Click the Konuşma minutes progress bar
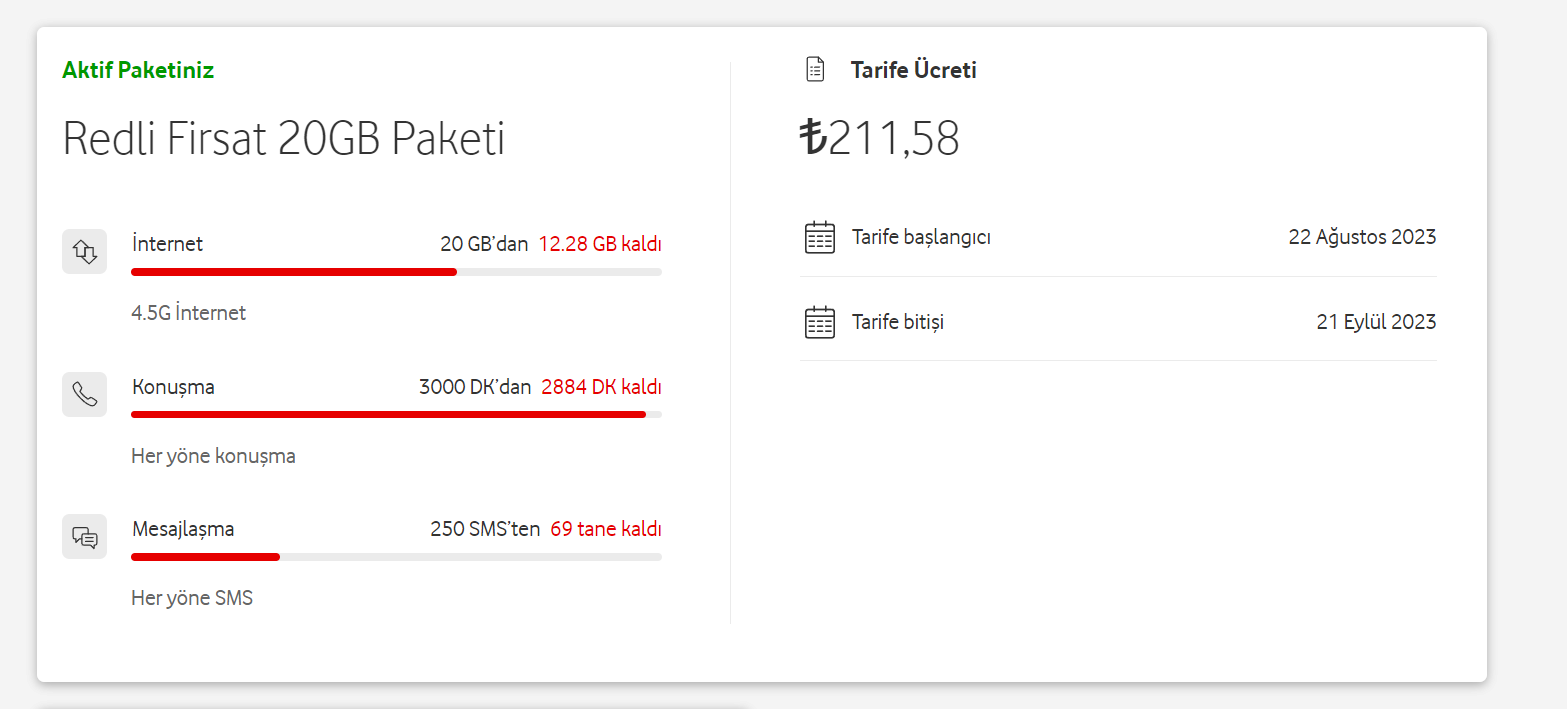 396,414
